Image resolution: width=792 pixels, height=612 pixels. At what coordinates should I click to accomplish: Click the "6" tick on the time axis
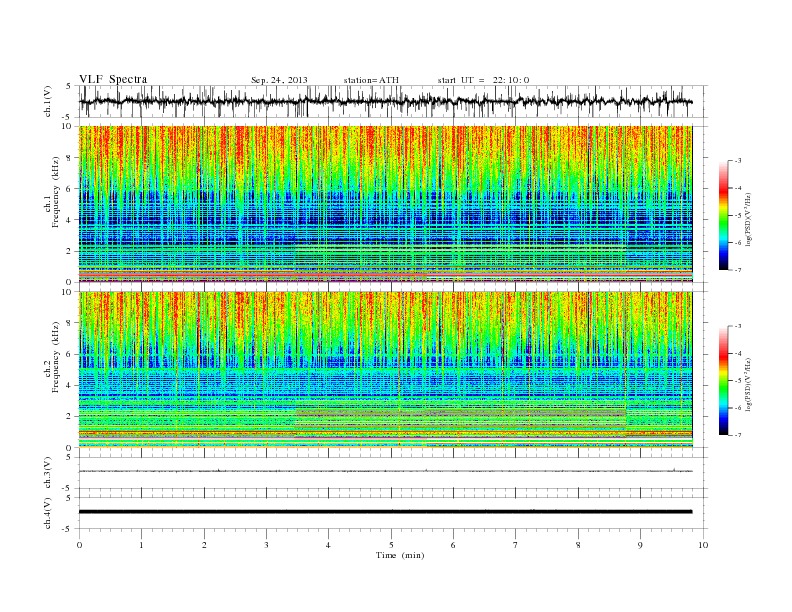pyautogui.click(x=453, y=545)
